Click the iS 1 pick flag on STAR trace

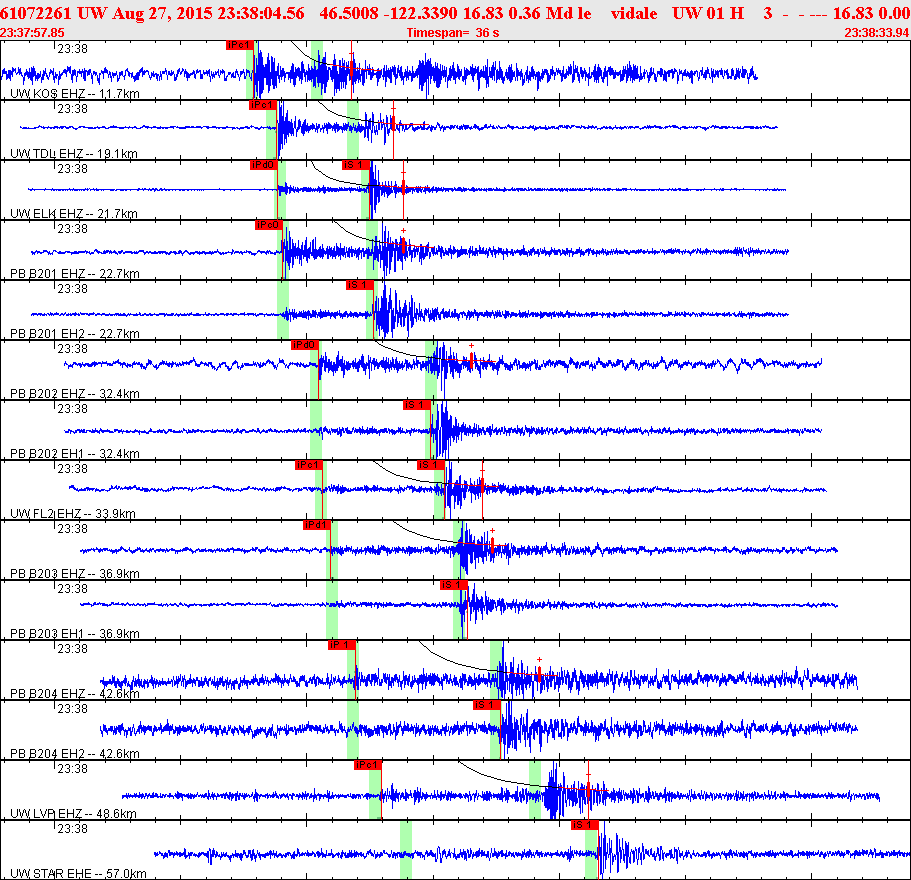tap(585, 825)
